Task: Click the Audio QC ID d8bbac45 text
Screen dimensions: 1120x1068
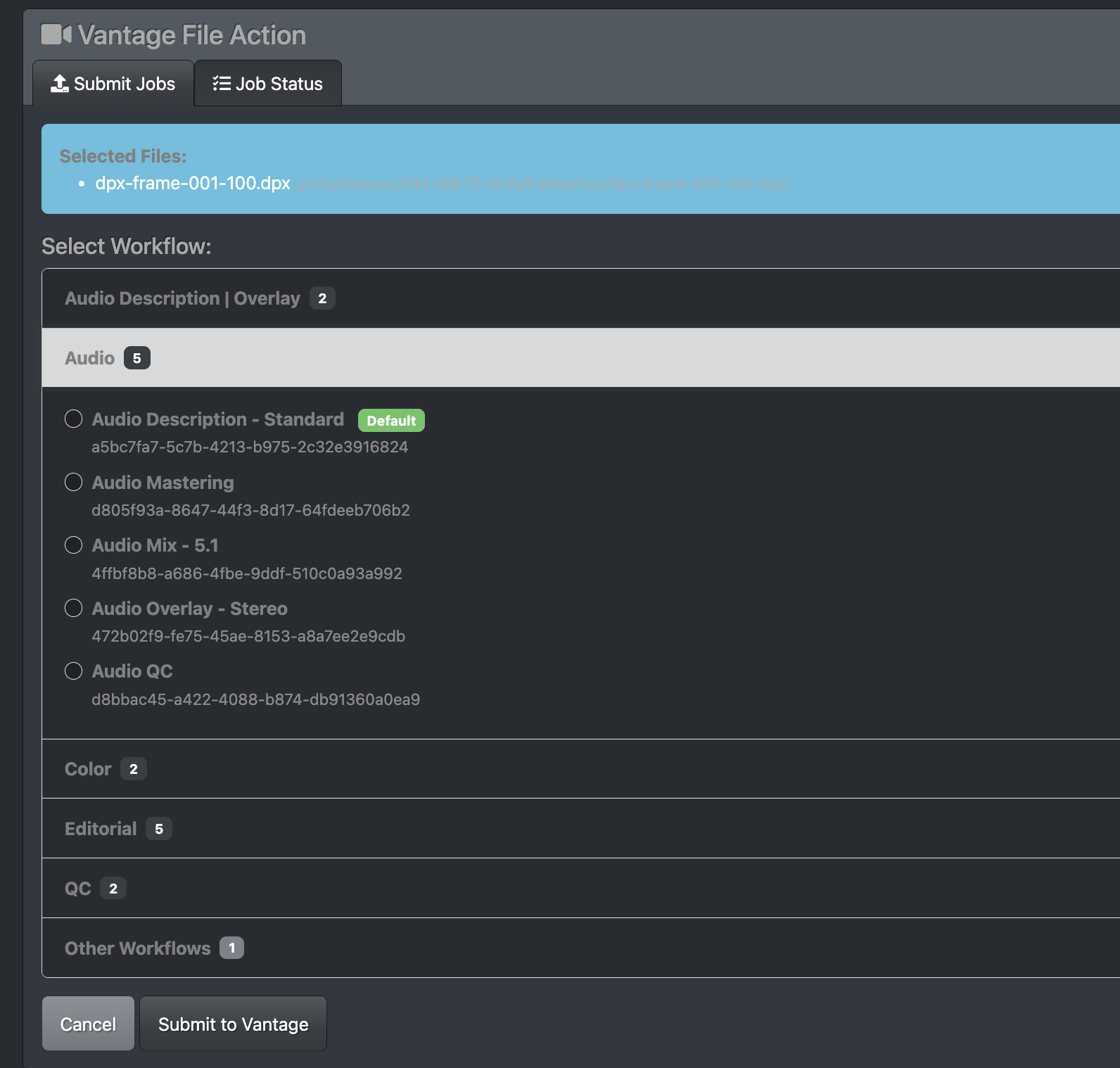Action: click(x=255, y=699)
